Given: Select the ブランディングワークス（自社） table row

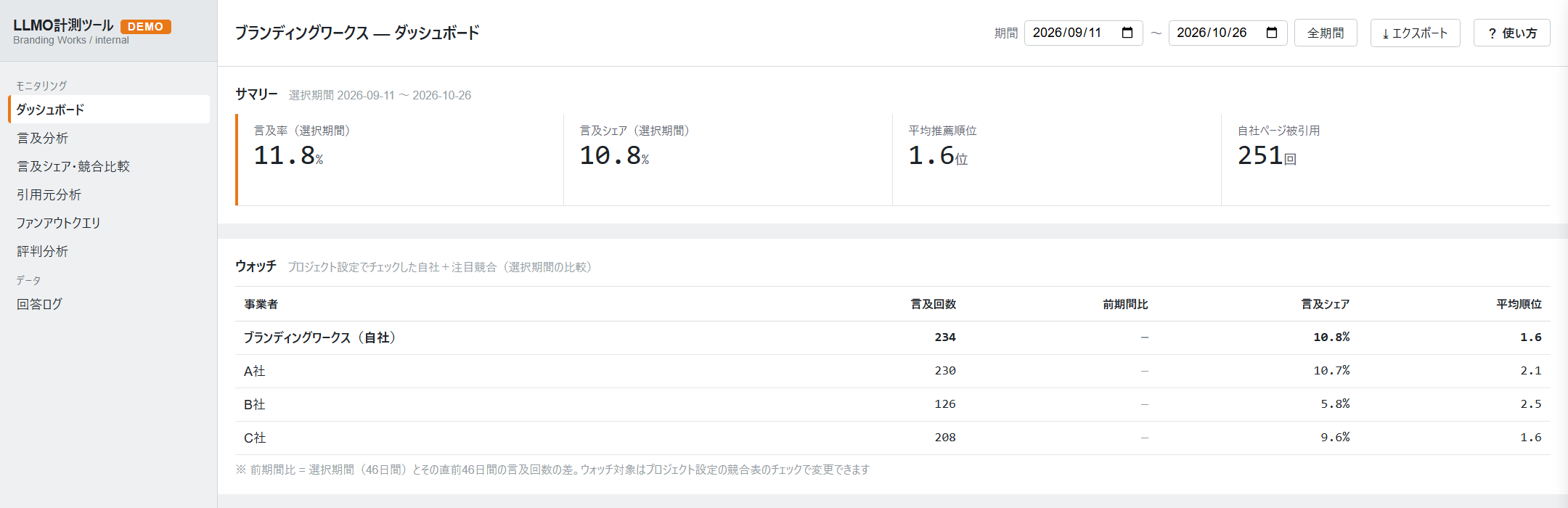Looking at the screenshot, I should click(893, 337).
